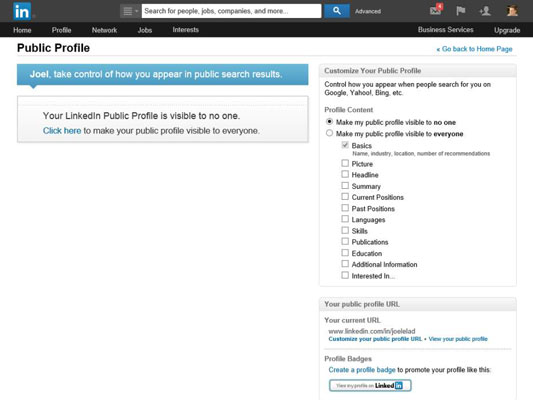Enable the Skills checkbox
Viewport: 533px width, 400px height.
[345, 230]
